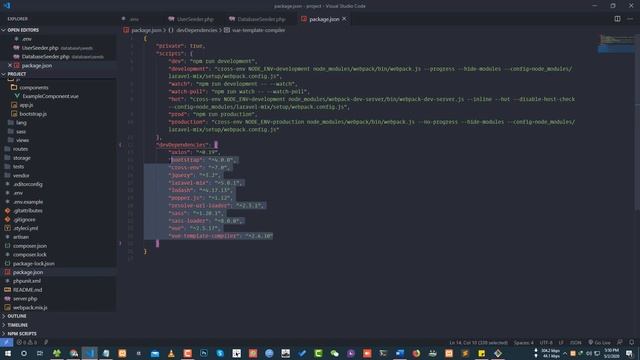Open Task View on the taskbar

[40, 353]
